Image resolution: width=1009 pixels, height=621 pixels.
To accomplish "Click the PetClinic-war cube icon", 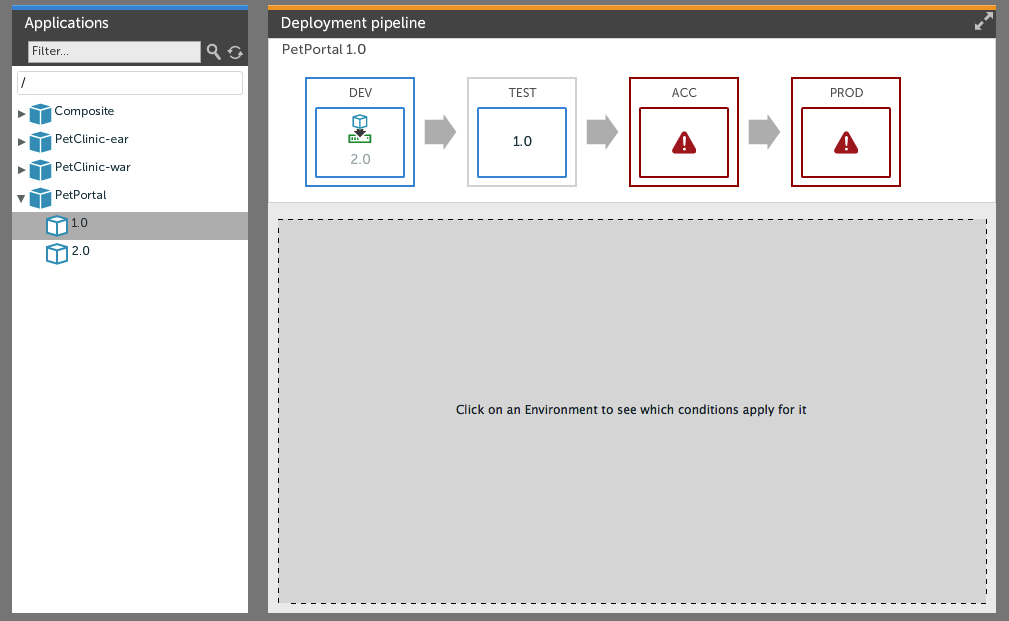I will (x=40, y=169).
